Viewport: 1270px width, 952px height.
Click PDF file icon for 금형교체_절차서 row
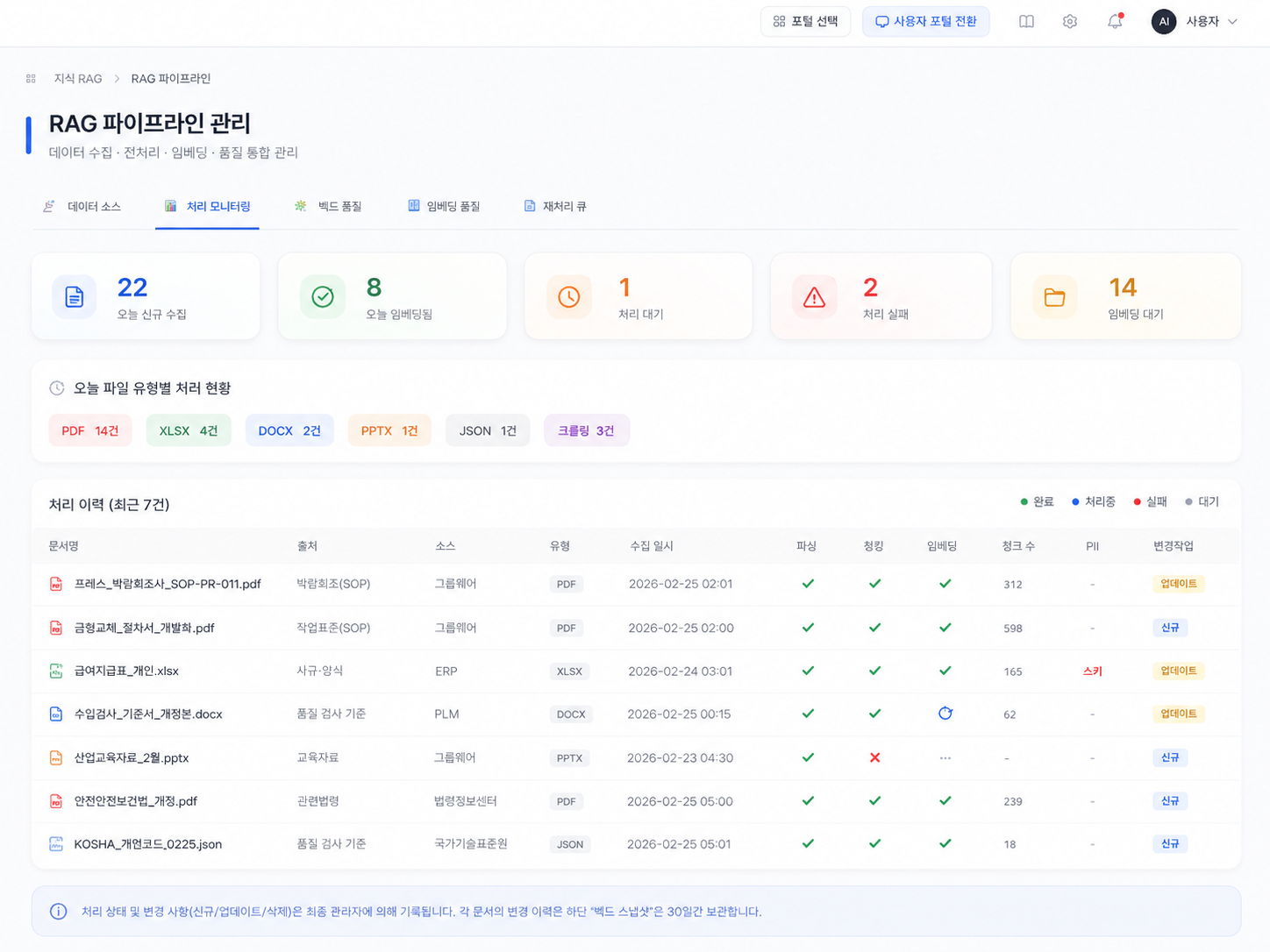pos(56,628)
